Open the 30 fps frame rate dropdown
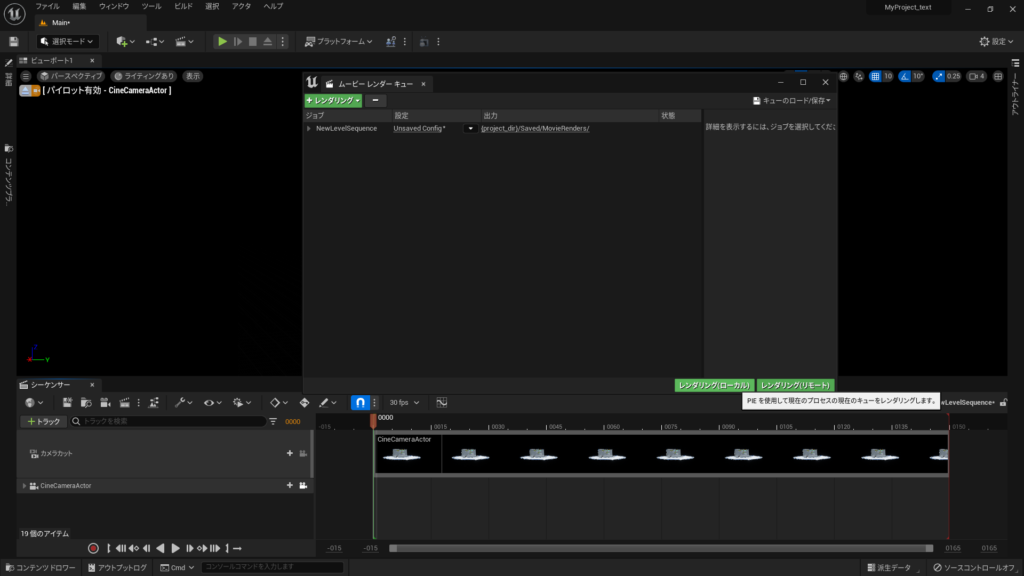 [x=404, y=402]
